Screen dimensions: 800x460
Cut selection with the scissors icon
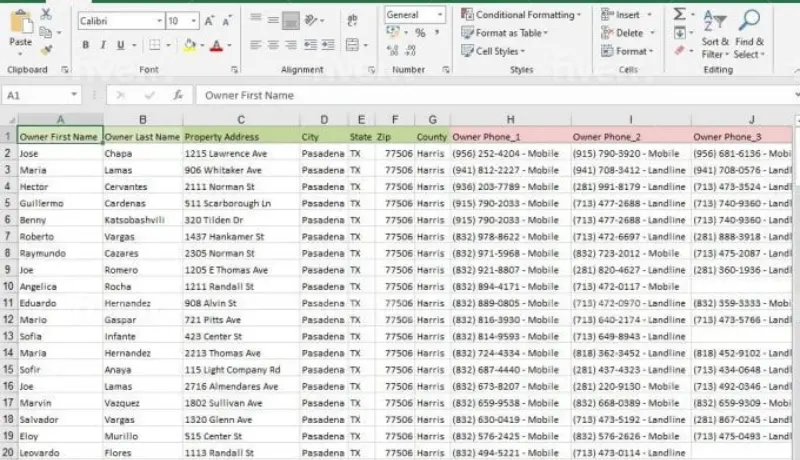point(46,14)
